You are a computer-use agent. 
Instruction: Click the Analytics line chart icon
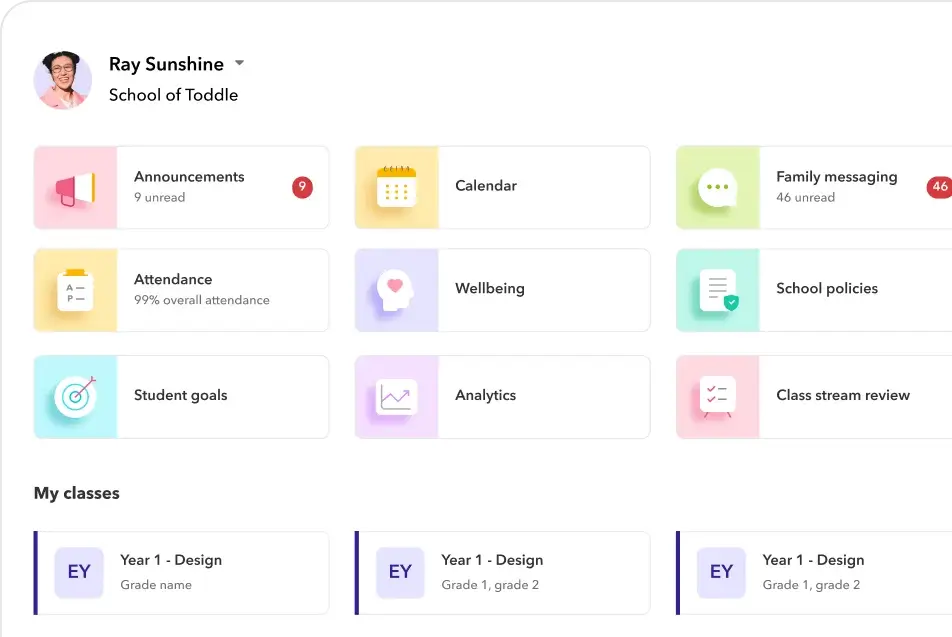click(x=396, y=396)
